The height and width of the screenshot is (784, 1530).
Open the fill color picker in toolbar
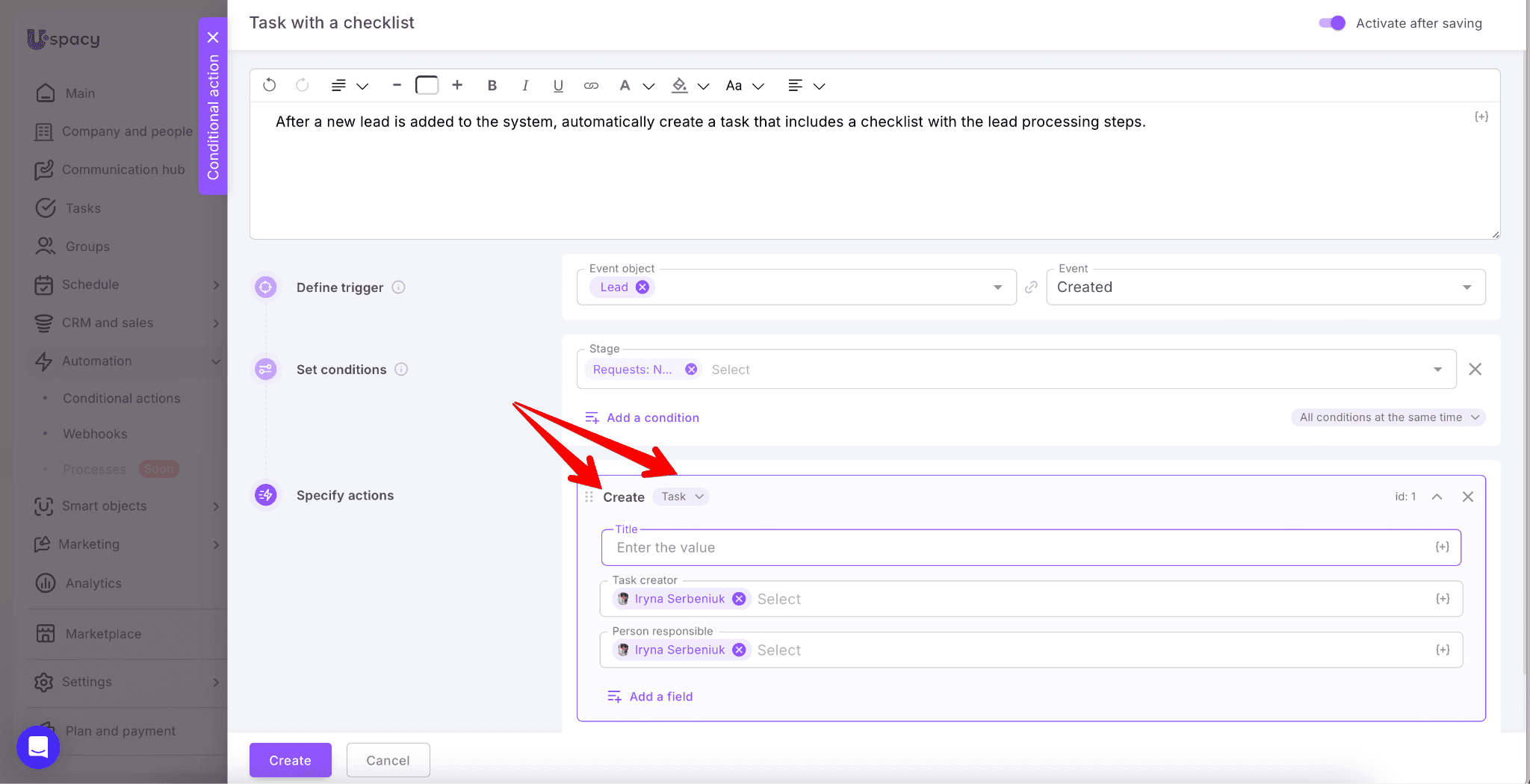680,85
